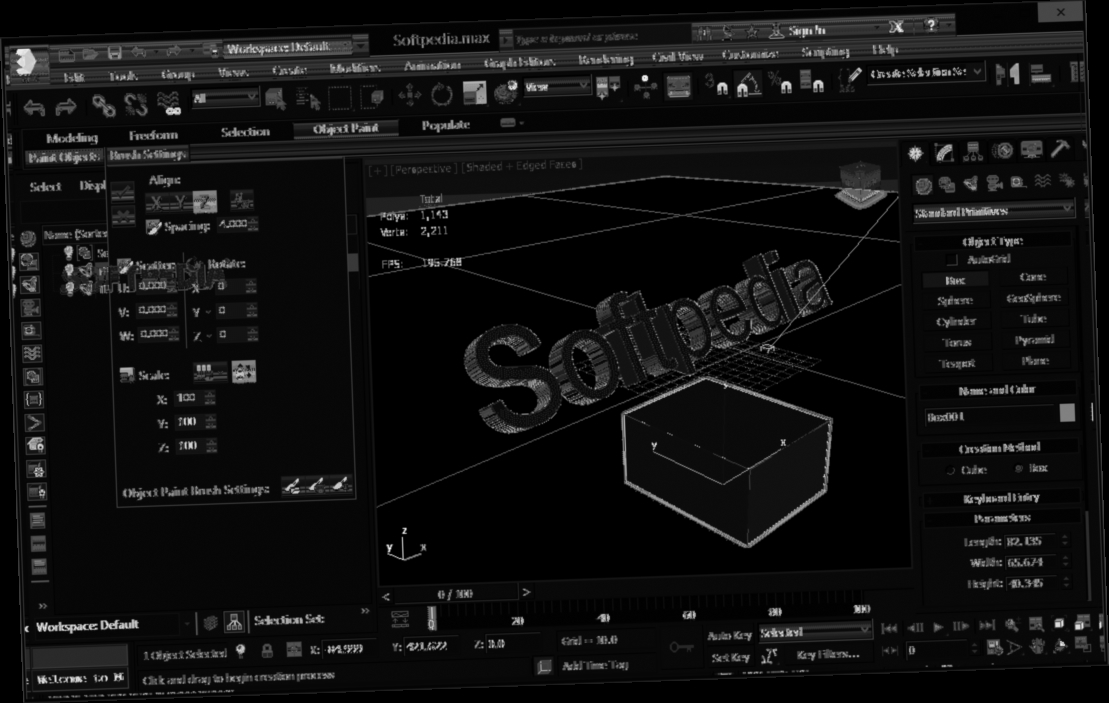Toggle the selection lock padlock icon
This screenshot has width=1109, height=703.
267,651
